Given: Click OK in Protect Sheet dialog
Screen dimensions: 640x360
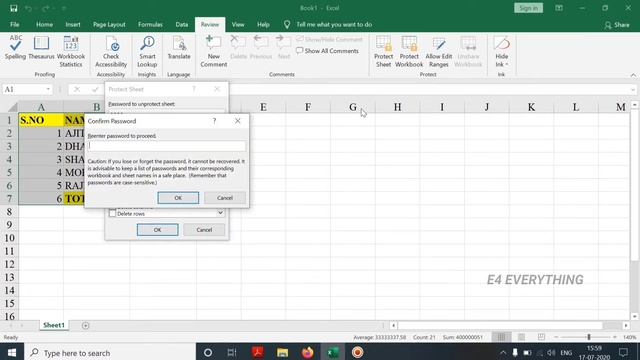Looking at the screenshot, I should click(x=158, y=230).
